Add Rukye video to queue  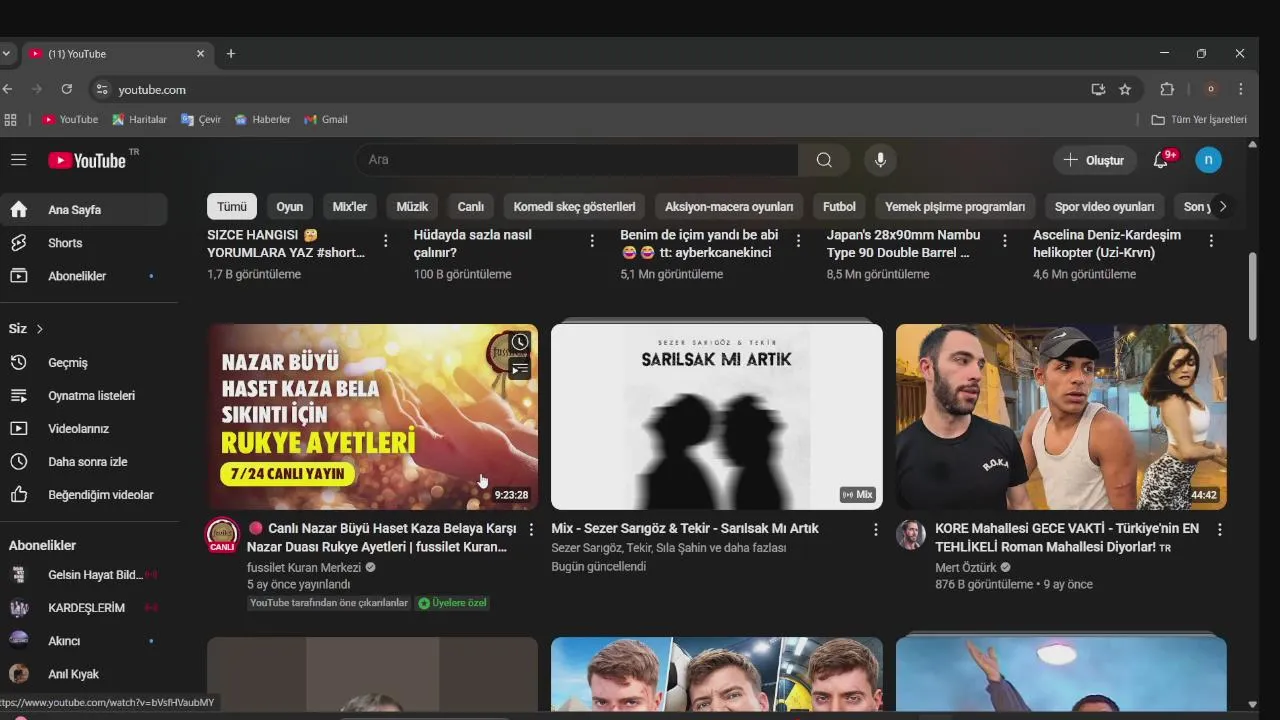520,370
